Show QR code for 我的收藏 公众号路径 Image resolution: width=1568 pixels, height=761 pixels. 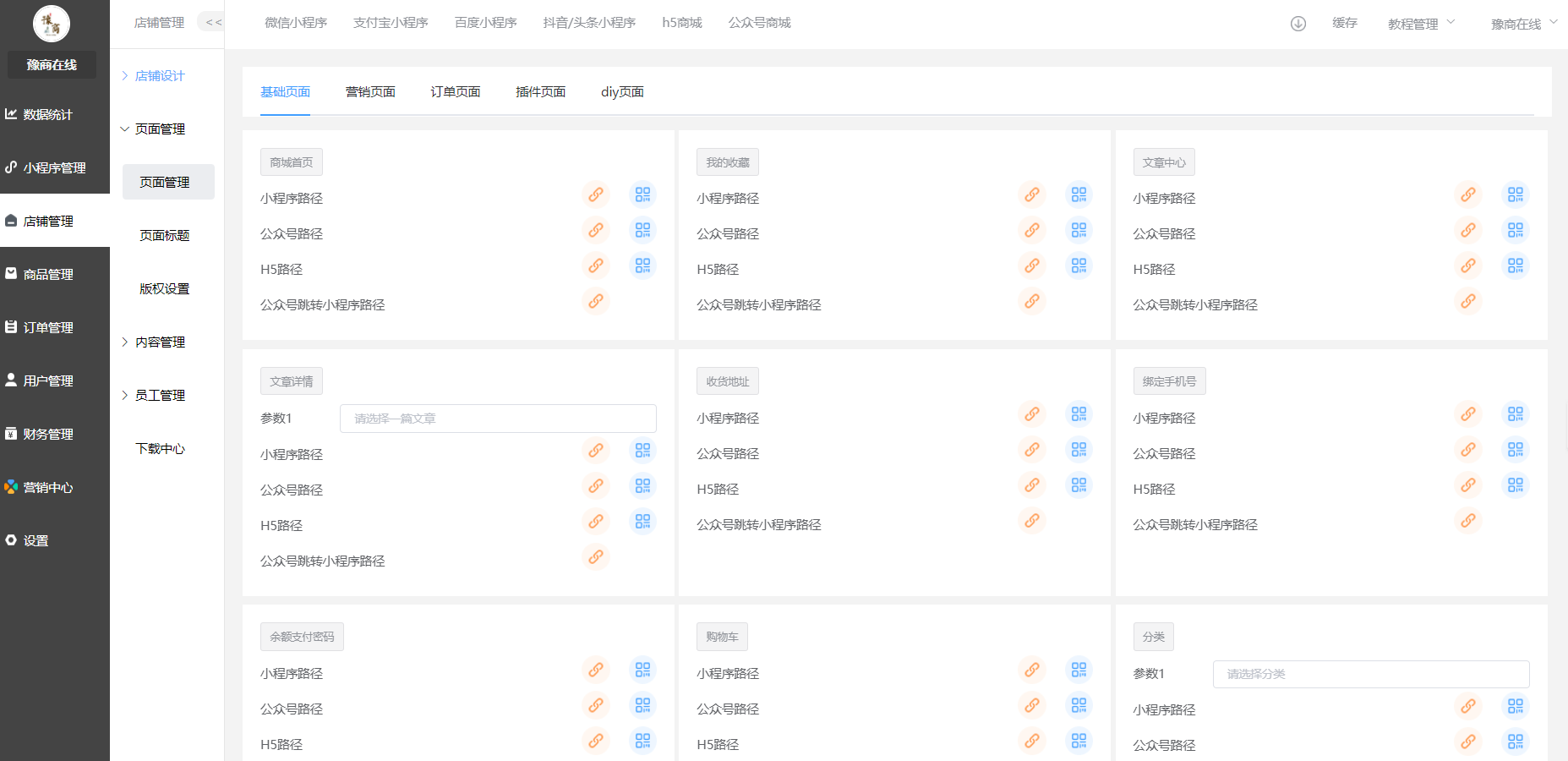(x=1079, y=230)
